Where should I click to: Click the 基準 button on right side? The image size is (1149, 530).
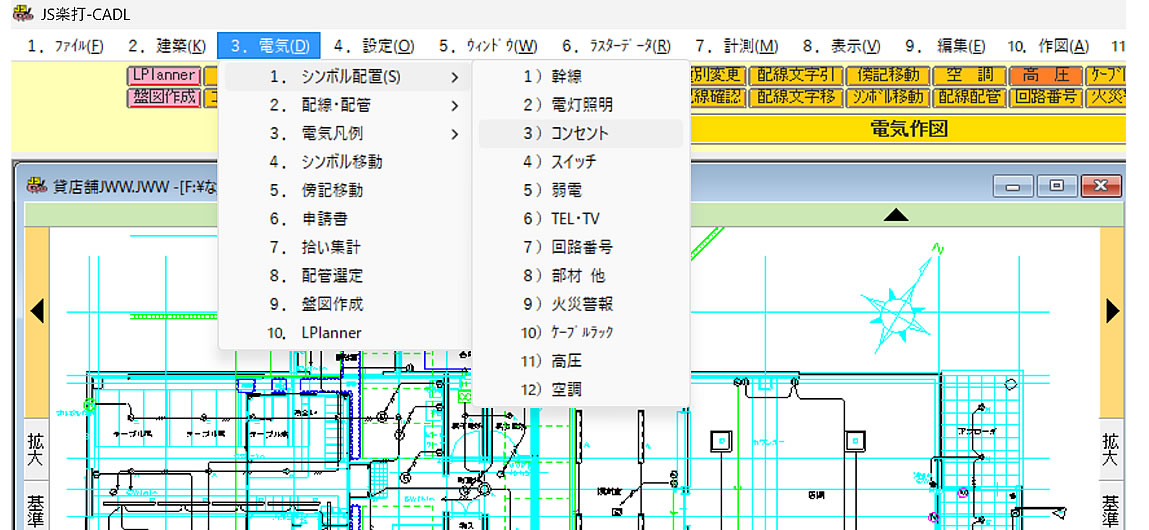tap(1112, 511)
